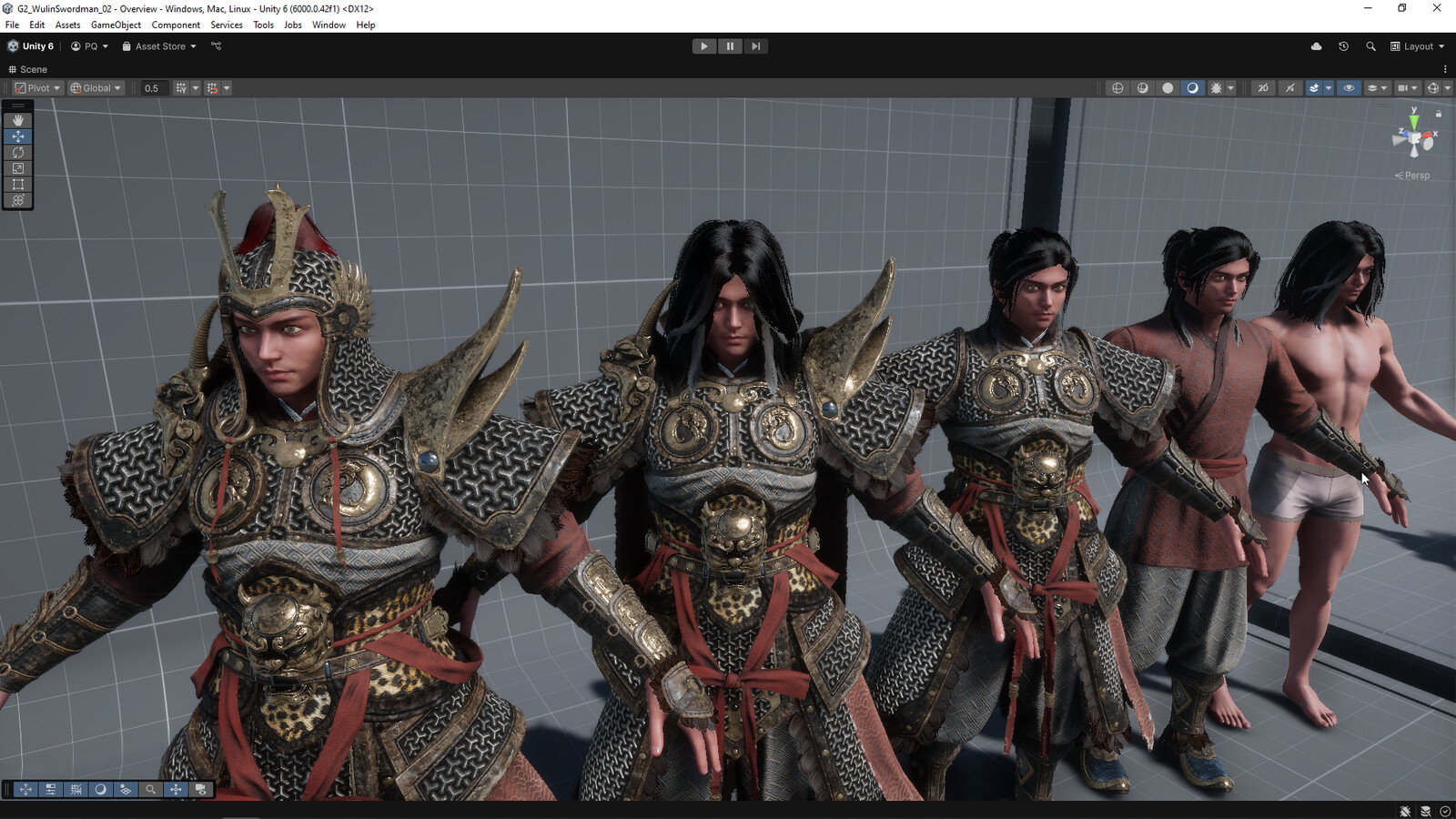Expand snap increment options arrow

click(x=227, y=88)
